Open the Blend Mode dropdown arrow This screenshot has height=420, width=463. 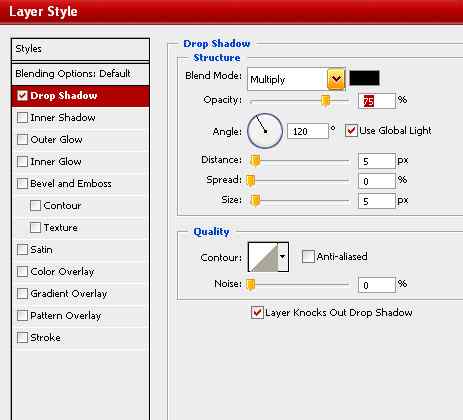336,79
